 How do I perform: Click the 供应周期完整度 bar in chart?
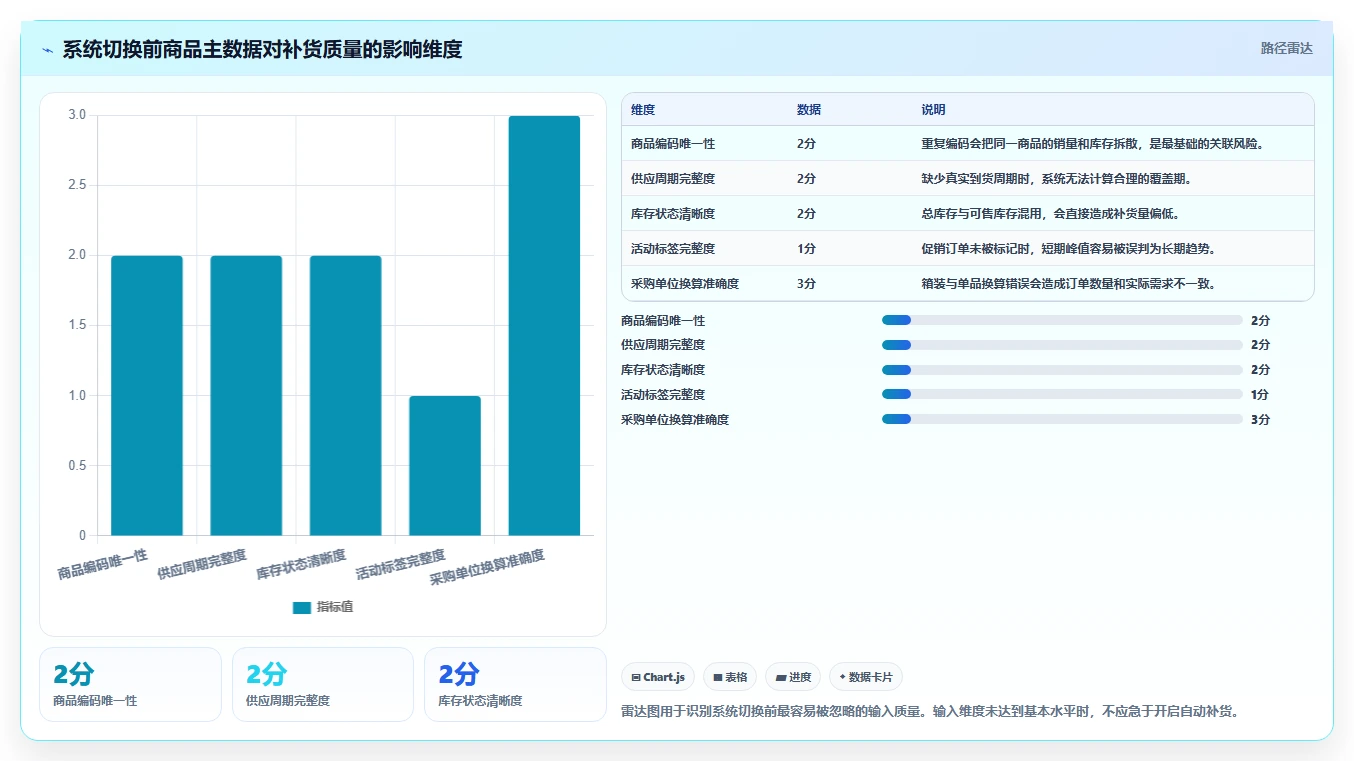tap(246, 395)
